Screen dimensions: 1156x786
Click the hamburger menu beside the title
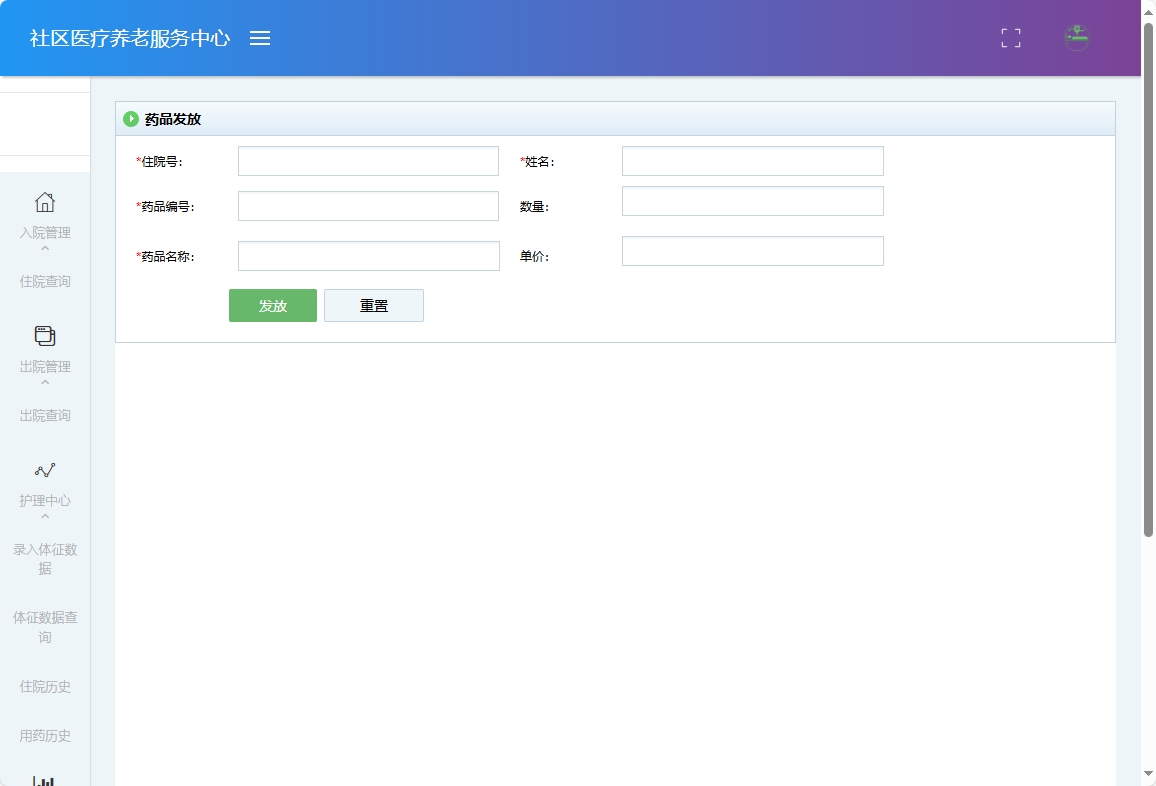[260, 38]
